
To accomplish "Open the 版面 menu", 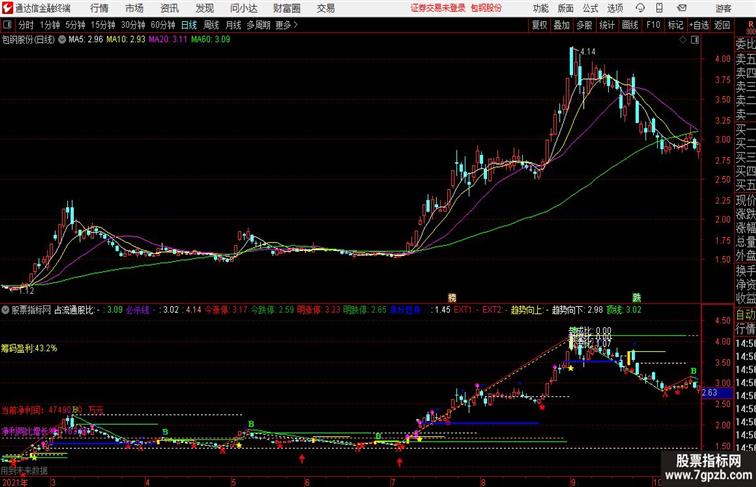I will point(566,8).
